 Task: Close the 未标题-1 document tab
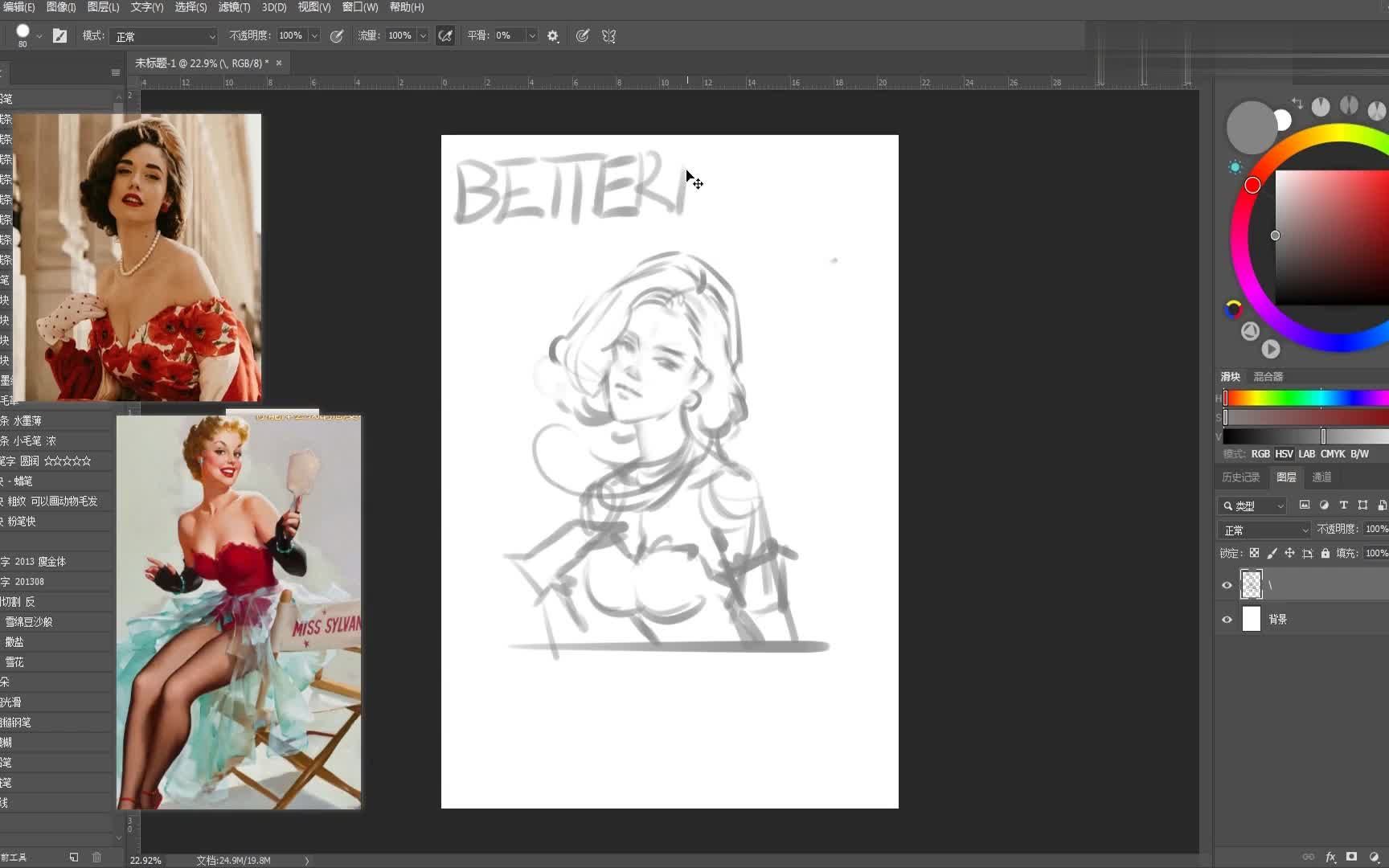(279, 63)
